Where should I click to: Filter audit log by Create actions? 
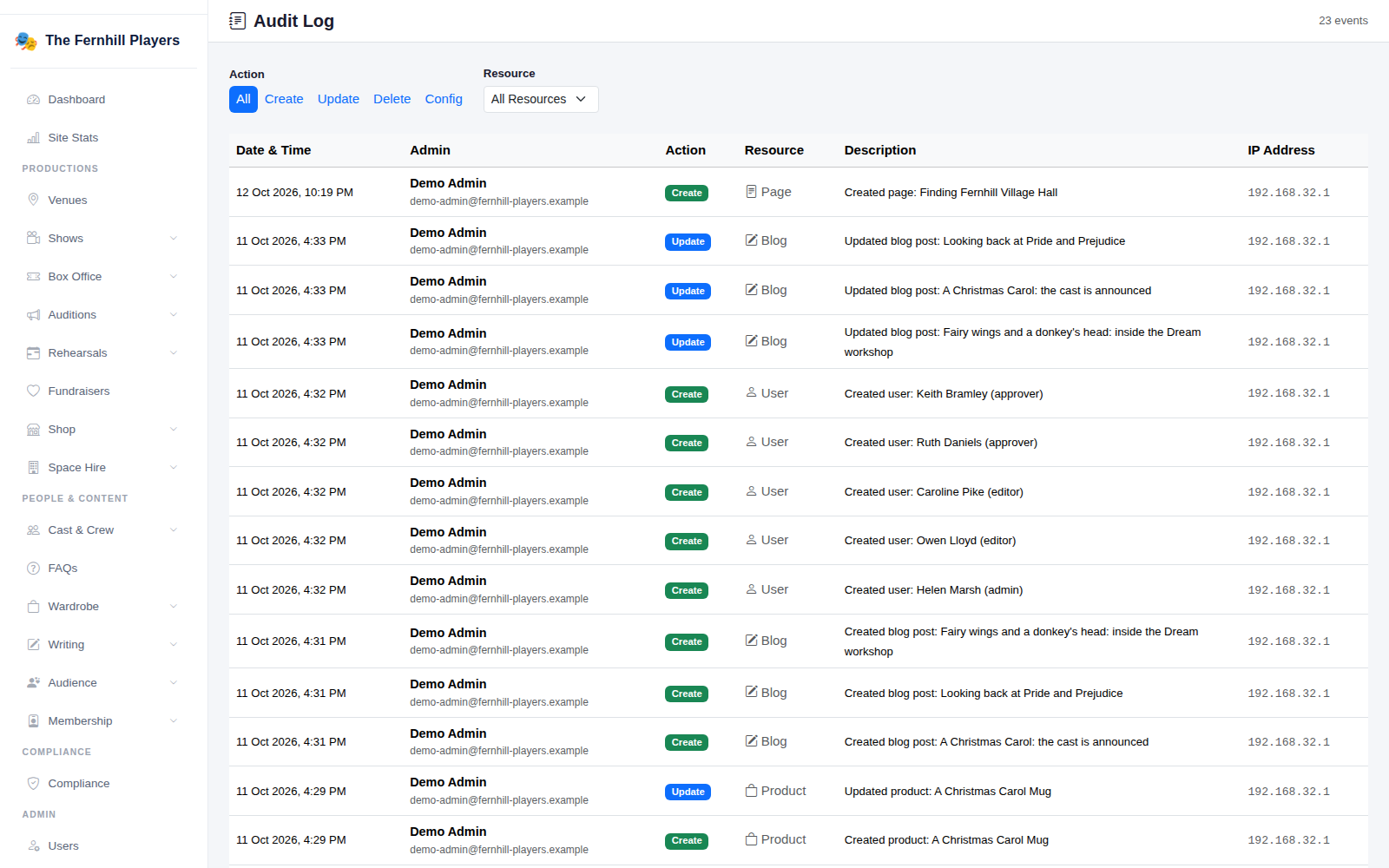[x=284, y=99]
